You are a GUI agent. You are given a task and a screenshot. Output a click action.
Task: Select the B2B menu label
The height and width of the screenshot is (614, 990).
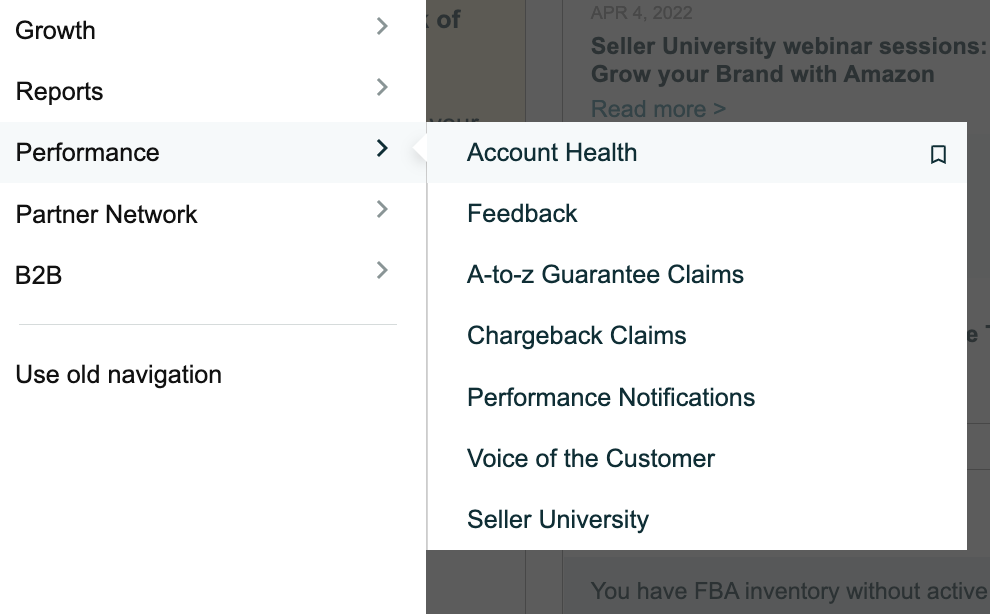point(39,275)
